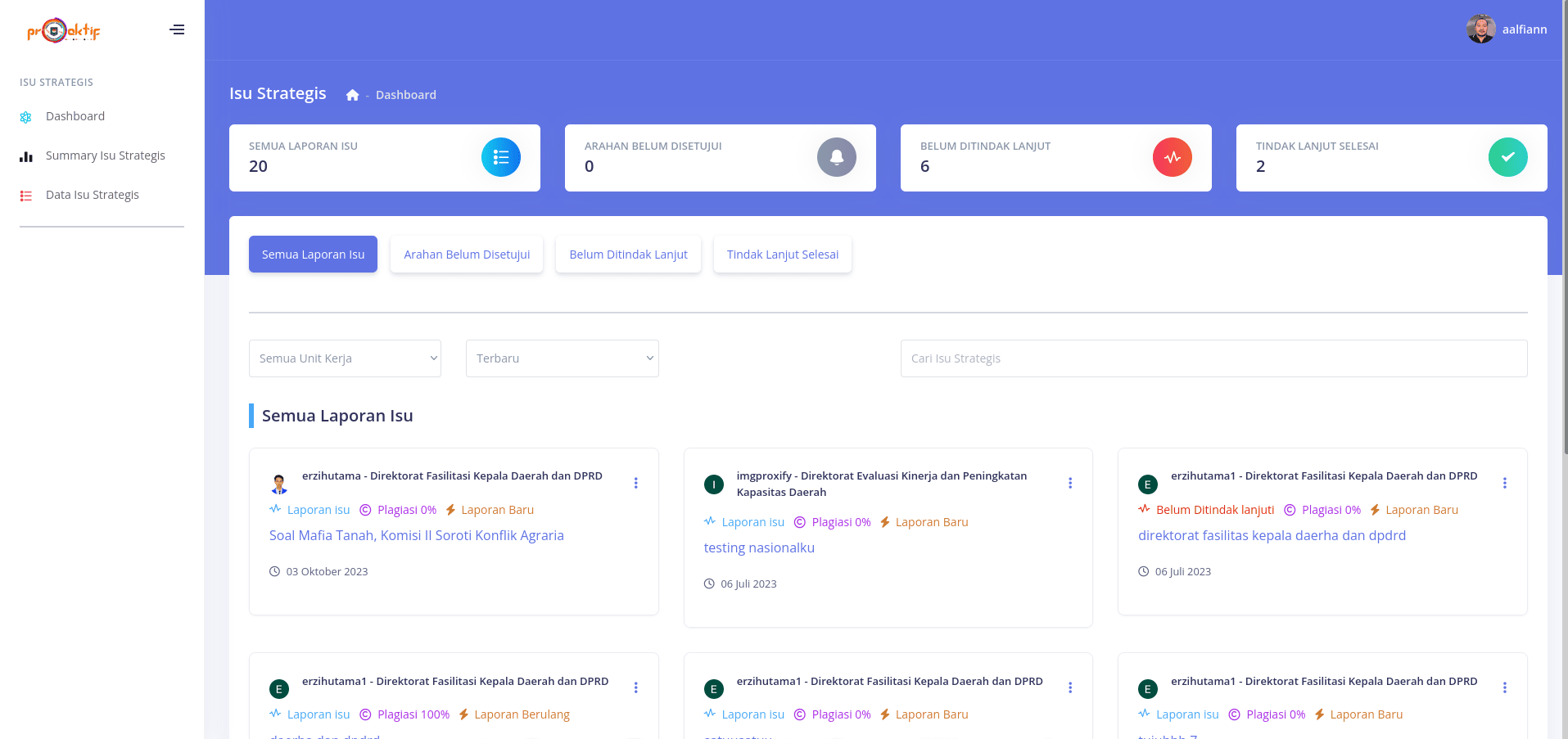Show the Tindak Lanjut Selesai tab
The width and height of the screenshot is (1568, 739).
[x=782, y=255]
